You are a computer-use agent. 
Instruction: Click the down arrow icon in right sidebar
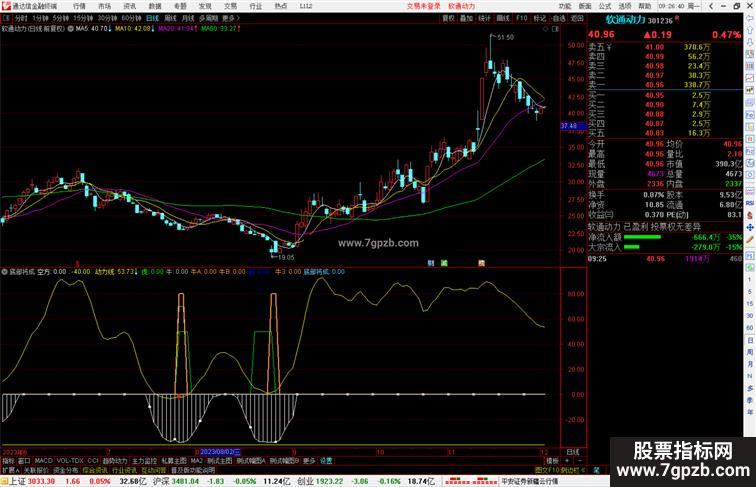[x=750, y=42]
